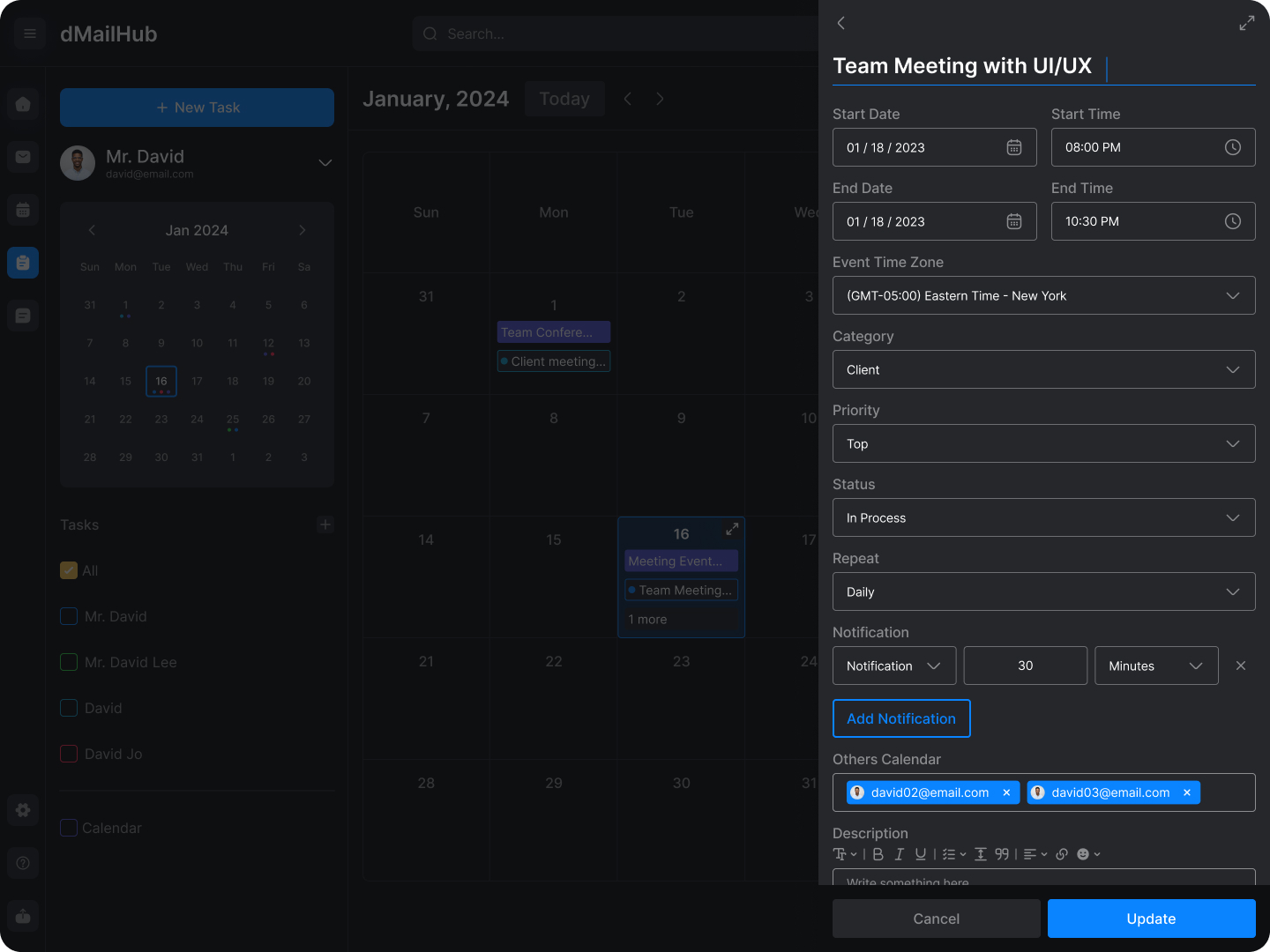Open the Repeat dropdown showing Daily
The height and width of the screenshot is (952, 1270).
[x=1044, y=591]
